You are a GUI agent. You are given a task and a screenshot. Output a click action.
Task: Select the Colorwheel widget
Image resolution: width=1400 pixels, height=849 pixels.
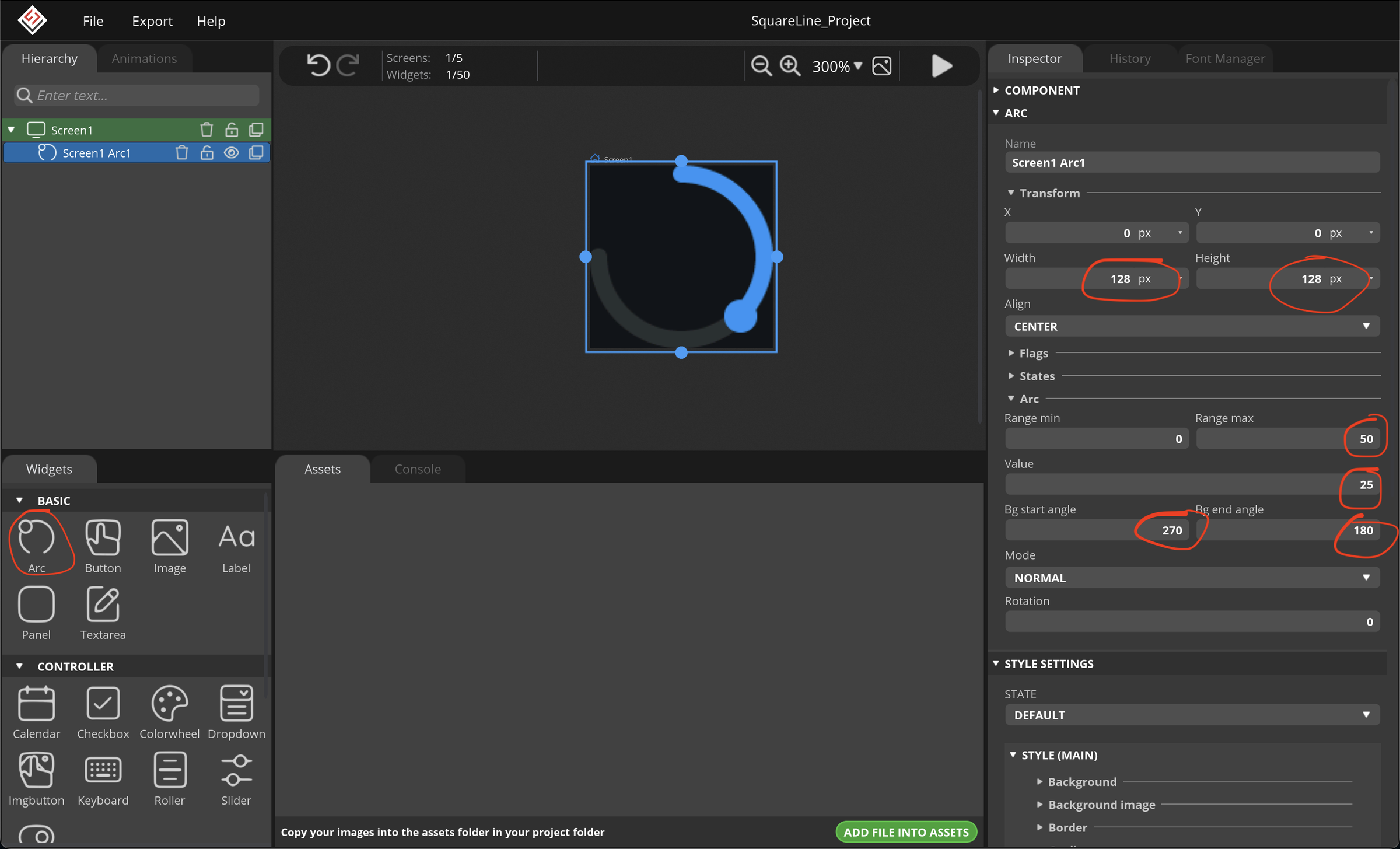tap(169, 703)
